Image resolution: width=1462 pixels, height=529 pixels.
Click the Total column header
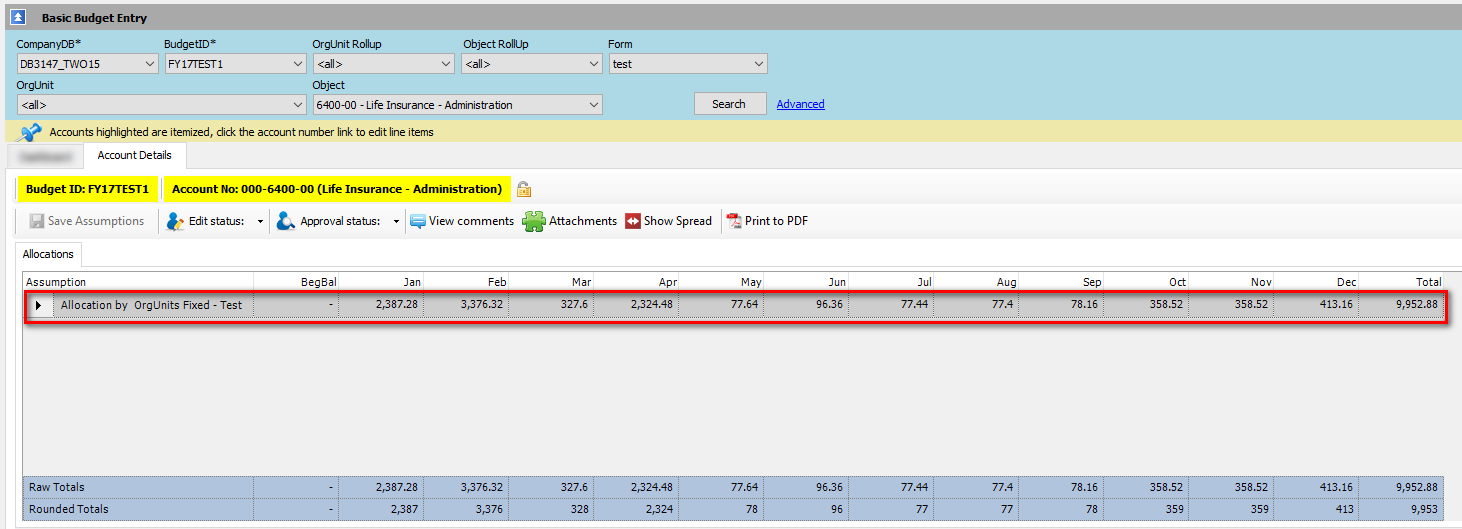tap(1401, 282)
